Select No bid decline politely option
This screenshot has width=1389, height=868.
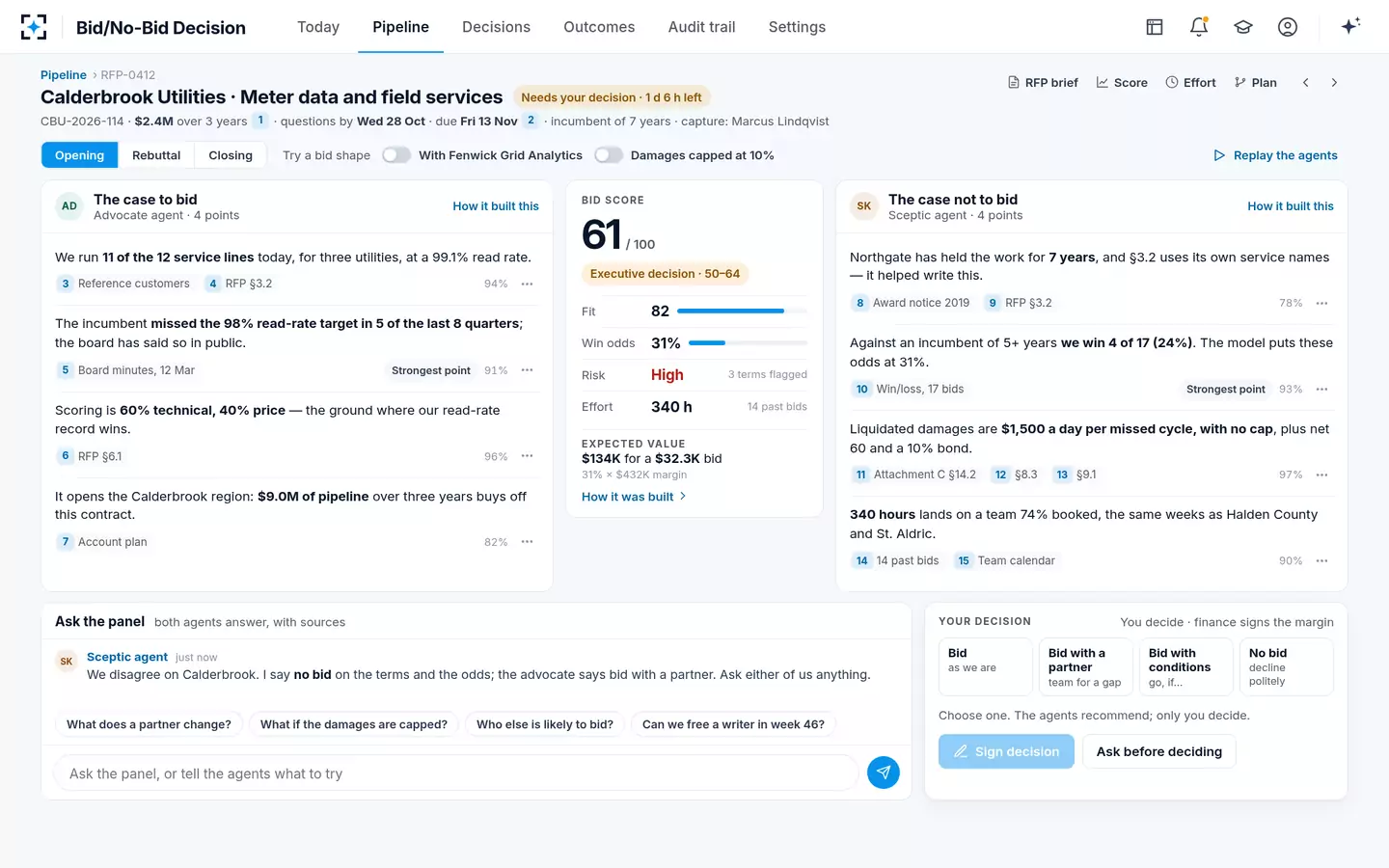[x=1287, y=666]
